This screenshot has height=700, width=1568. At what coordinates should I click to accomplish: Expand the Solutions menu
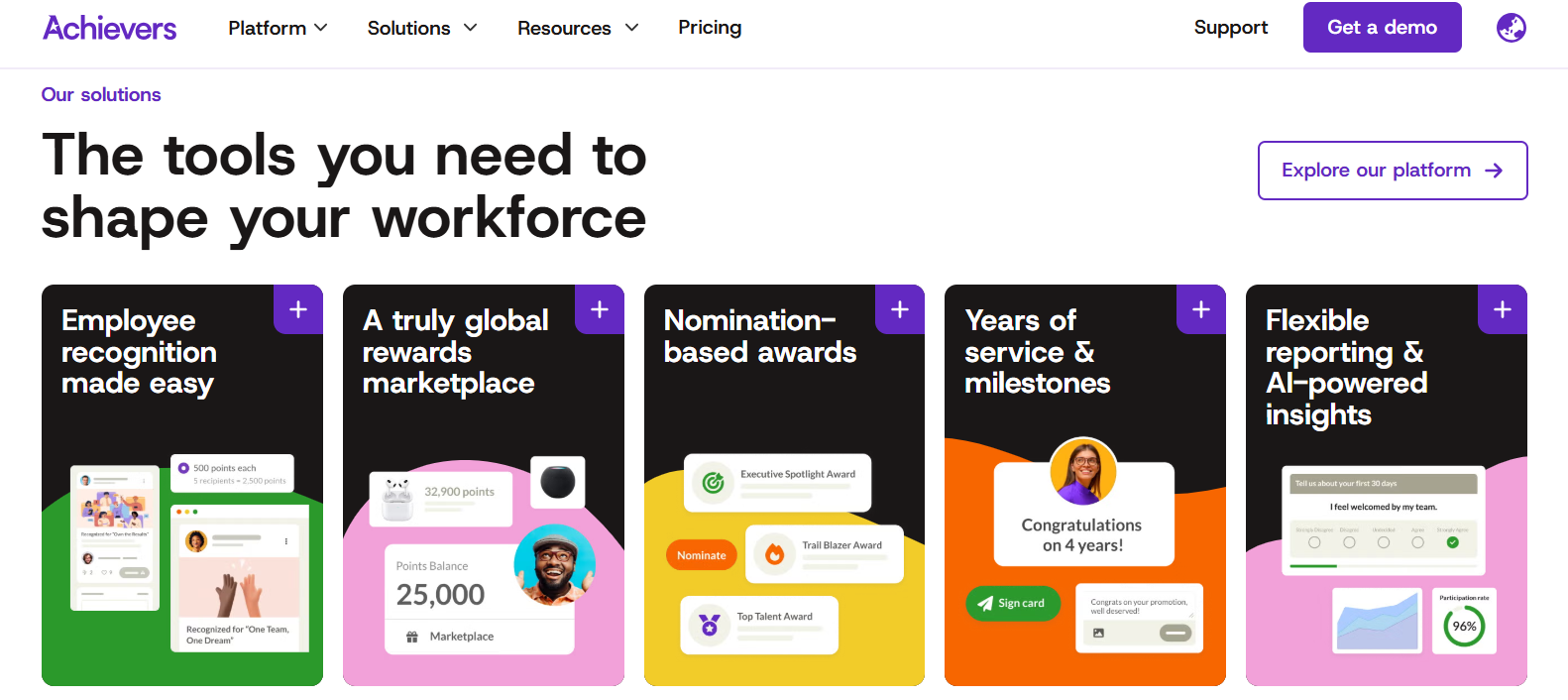pos(420,28)
